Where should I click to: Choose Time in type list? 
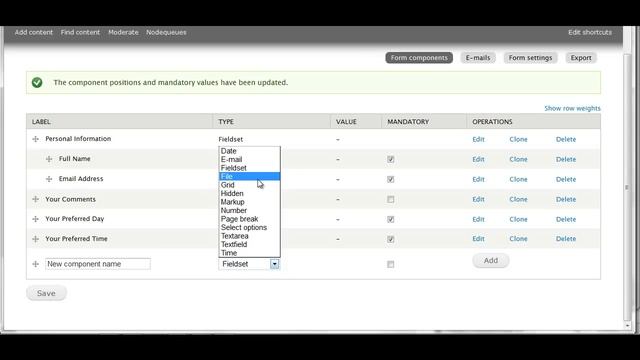249,253
